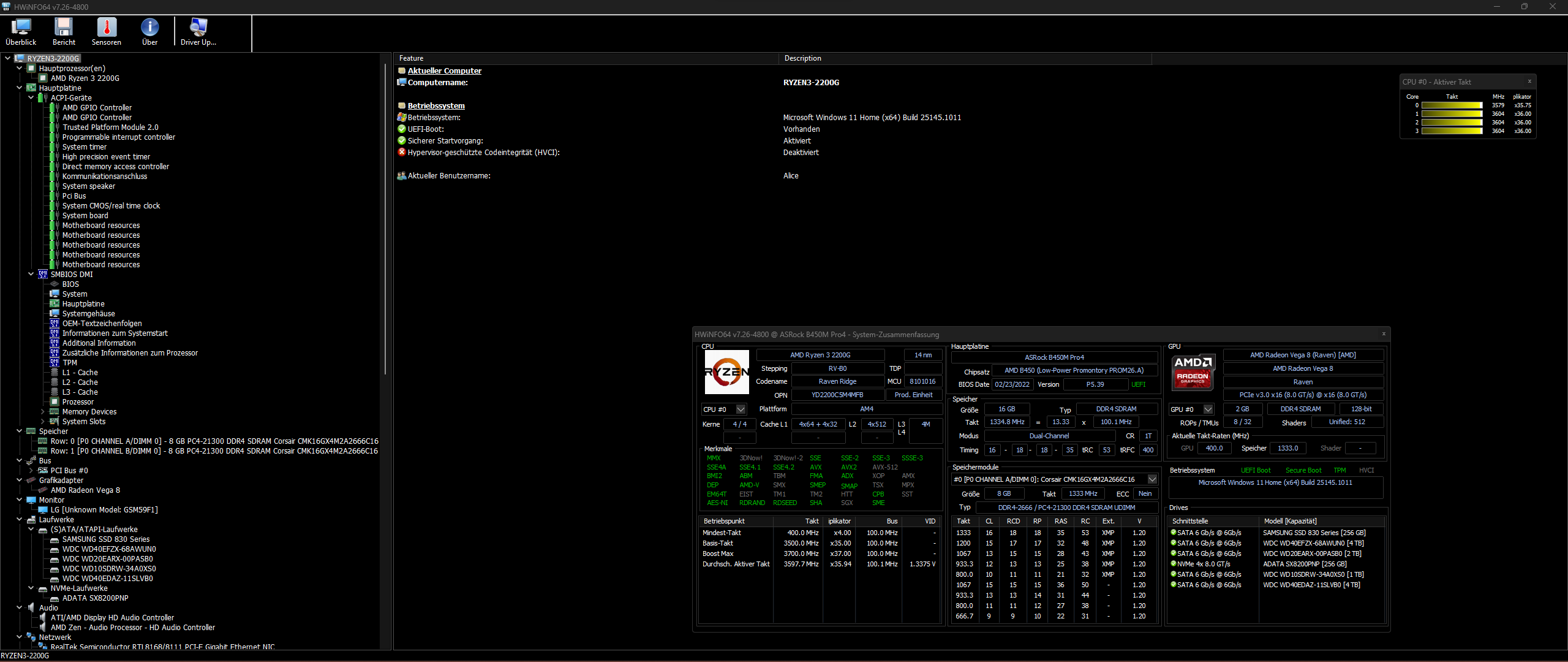Collapse the Hauptprozessor(en) tree node
The width and height of the screenshot is (1568, 662).
tap(20, 69)
